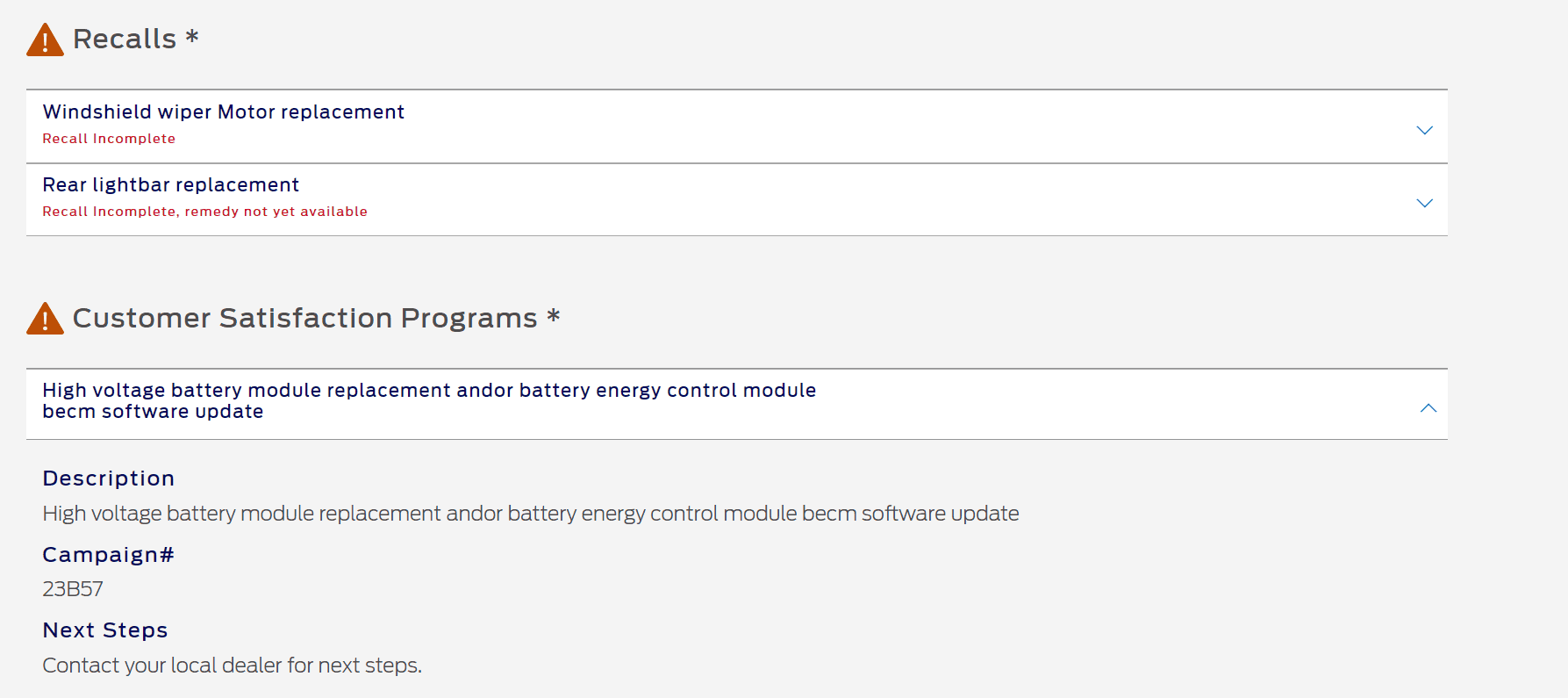Image resolution: width=1568 pixels, height=698 pixels.
Task: Click the red "Recall Incomplete" wiper status
Action: pos(109,139)
